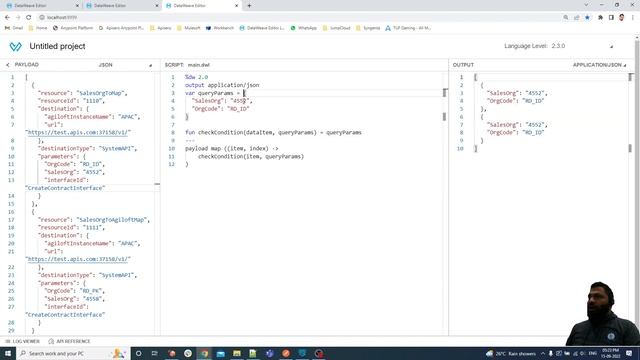This screenshot has height=360, width=640.
Task: Open the taskbar clock and date
Action: point(610,353)
